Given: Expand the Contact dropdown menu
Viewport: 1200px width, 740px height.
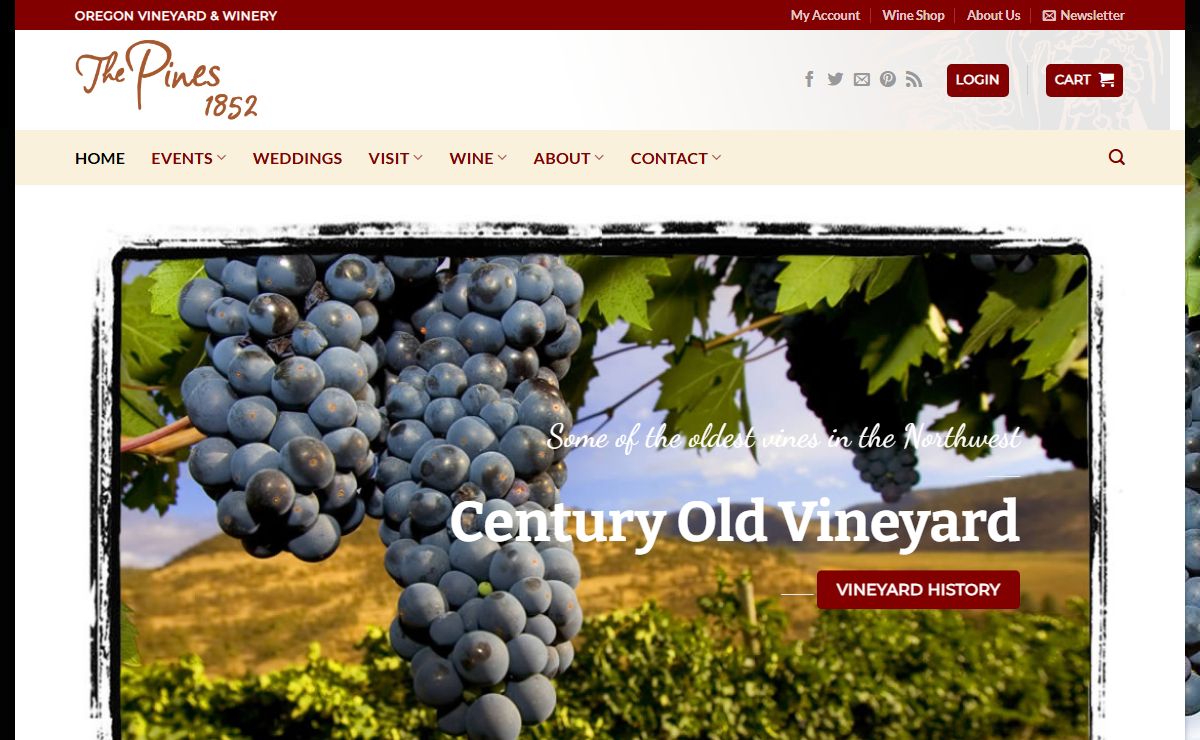Looking at the screenshot, I should coord(676,158).
